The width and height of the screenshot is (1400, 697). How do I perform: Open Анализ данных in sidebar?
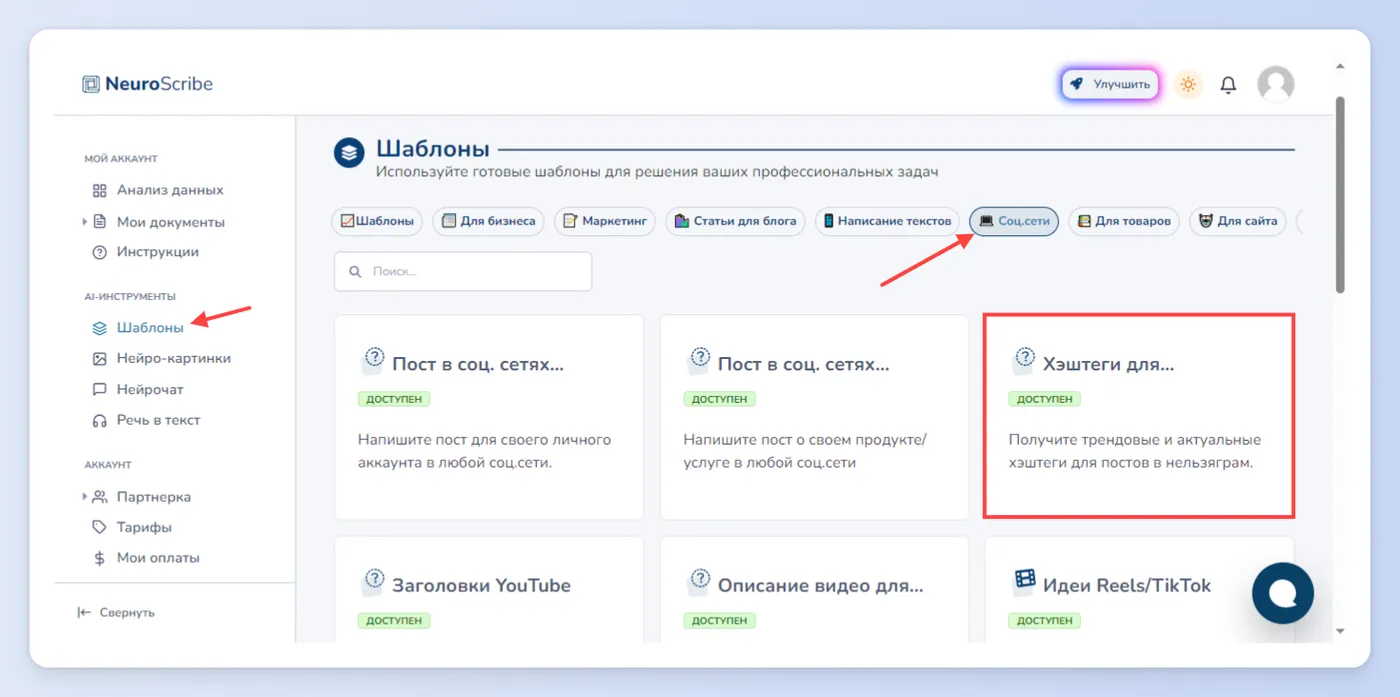point(158,190)
